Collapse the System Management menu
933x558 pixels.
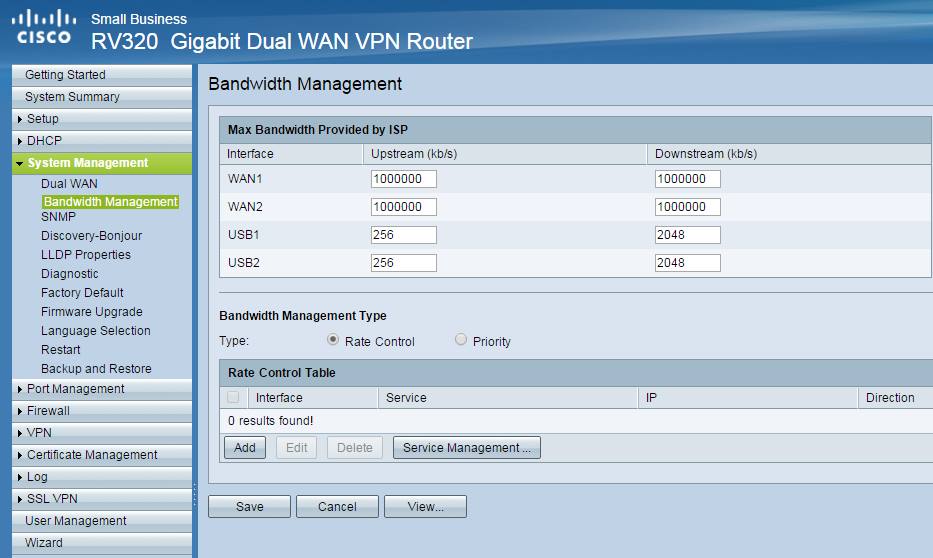pos(102,163)
